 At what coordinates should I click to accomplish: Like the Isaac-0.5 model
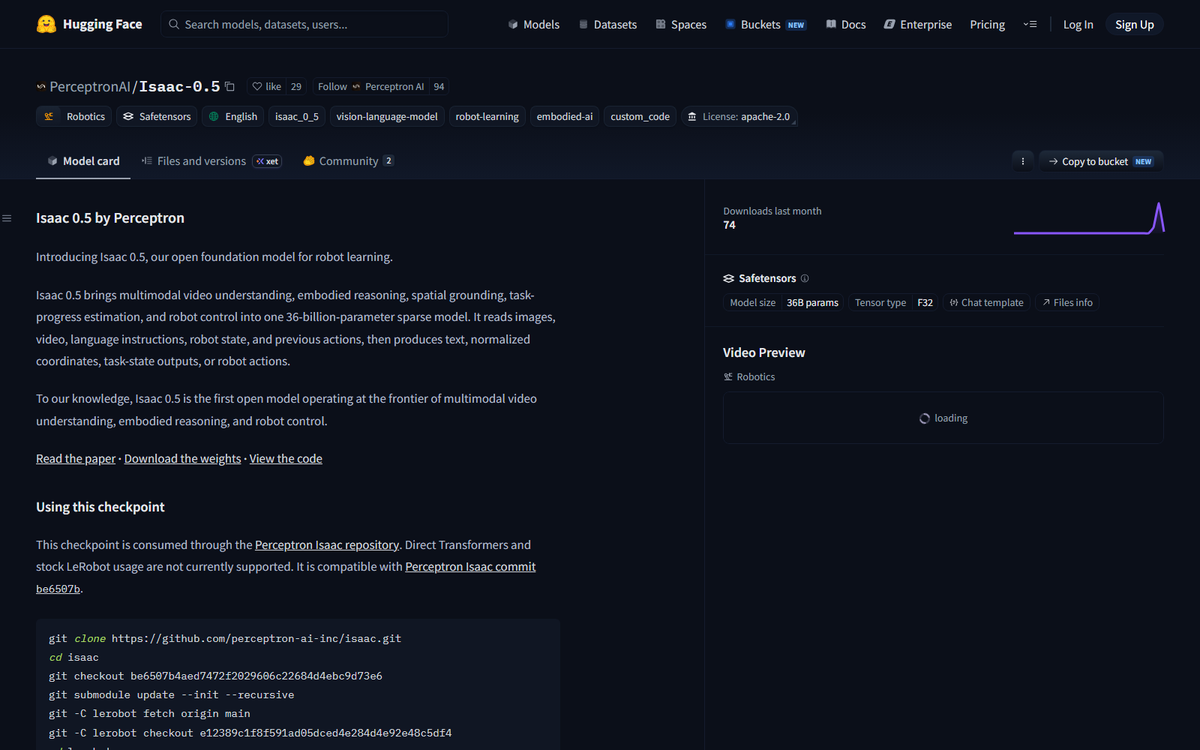pyautogui.click(x=266, y=87)
